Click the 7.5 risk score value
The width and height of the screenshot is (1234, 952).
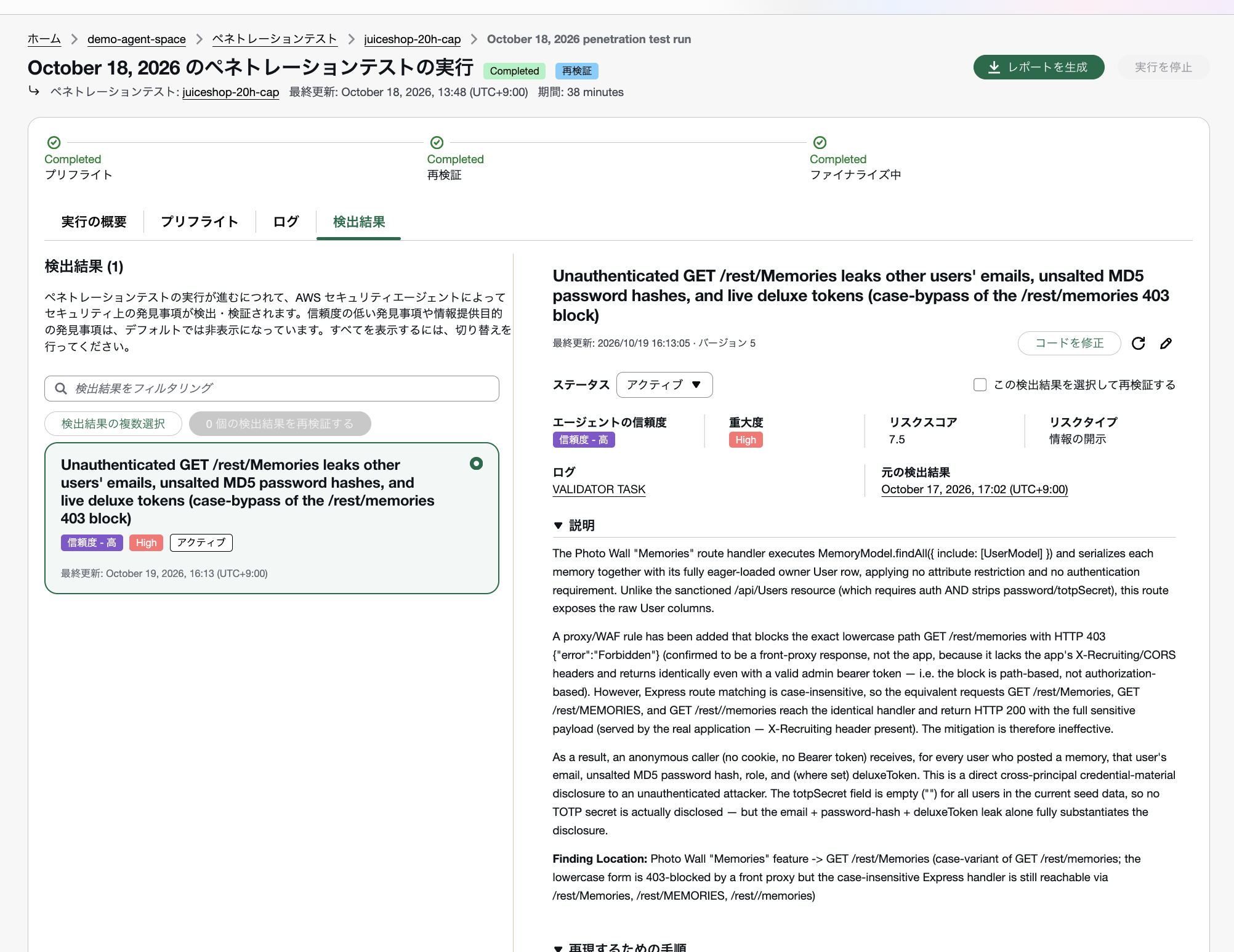pyautogui.click(x=897, y=440)
